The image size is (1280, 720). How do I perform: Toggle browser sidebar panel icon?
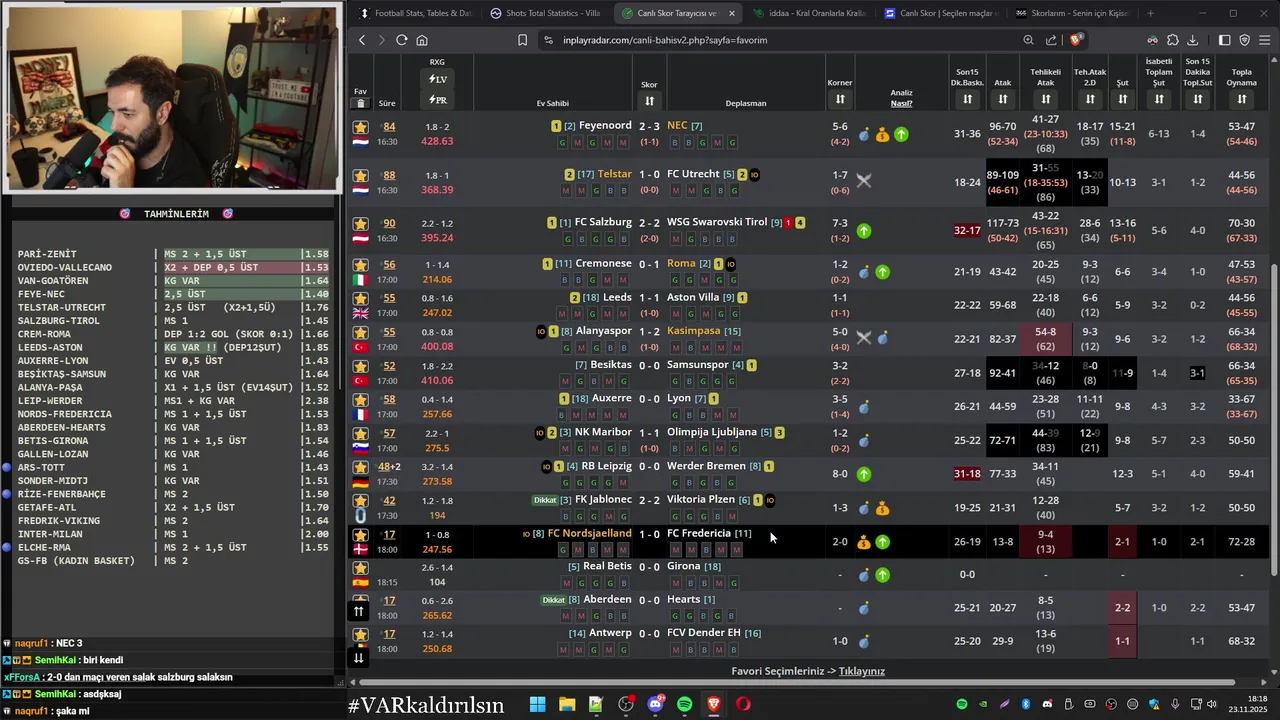(1224, 40)
